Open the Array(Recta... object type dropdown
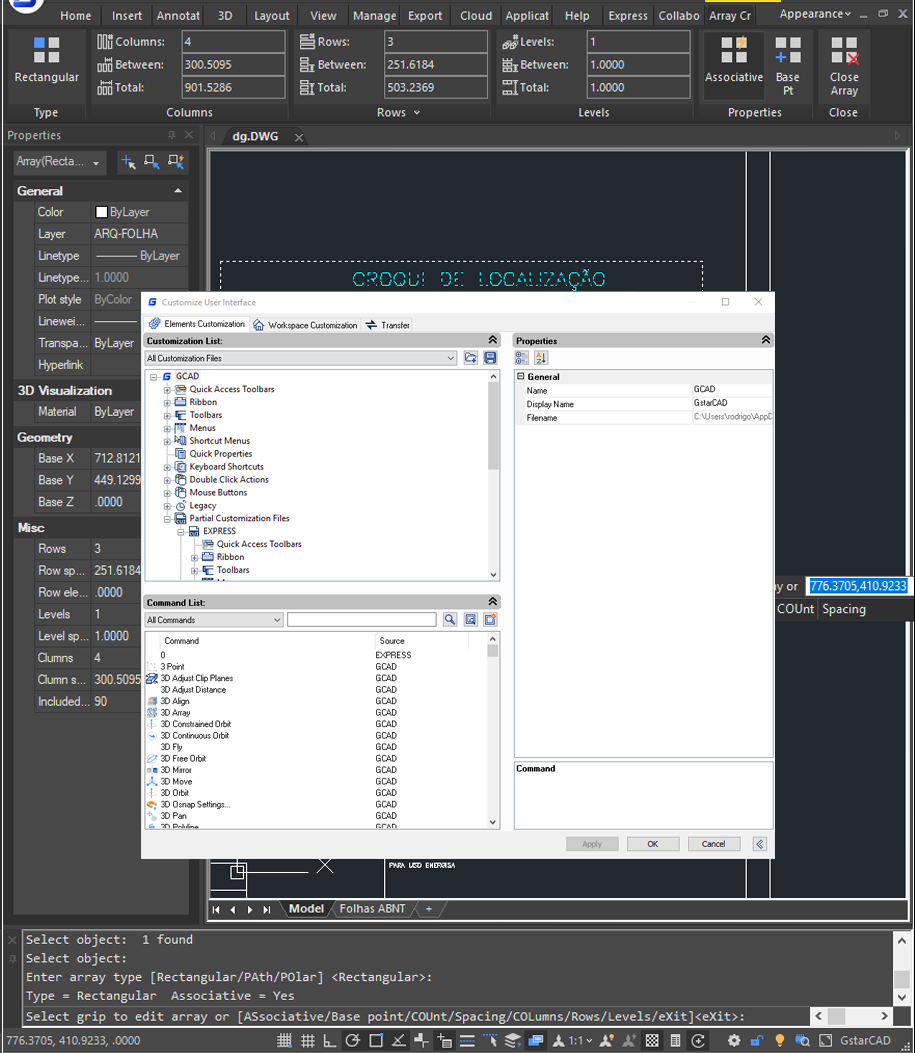915x1053 pixels. [x=60, y=162]
